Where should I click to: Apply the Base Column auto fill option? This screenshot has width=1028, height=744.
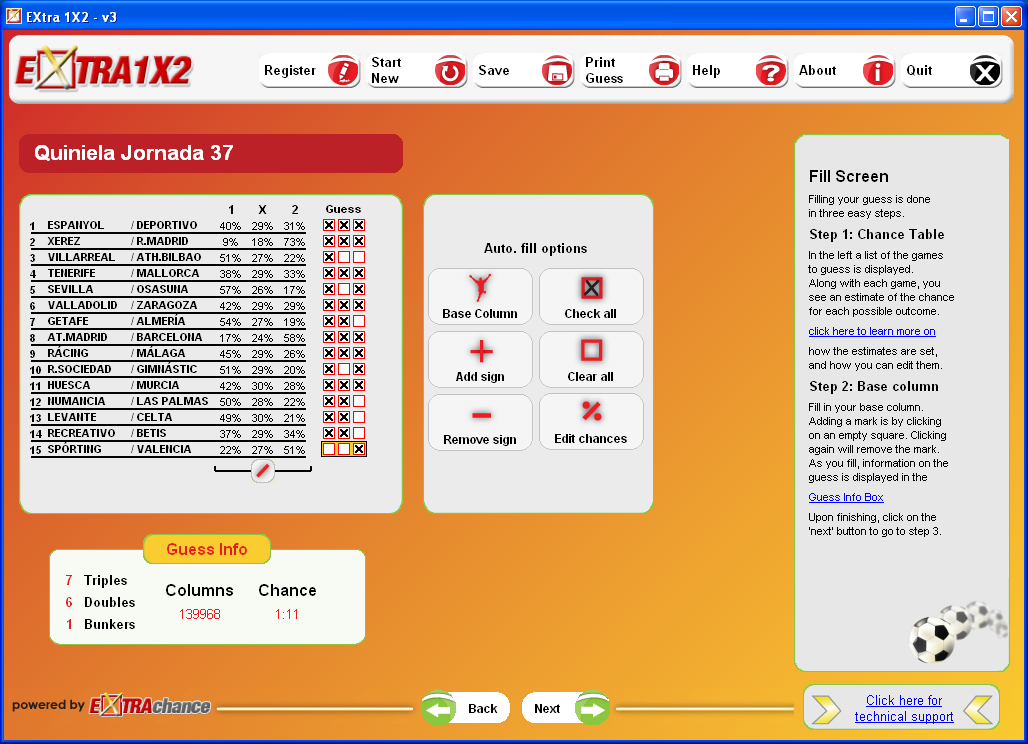pos(480,296)
